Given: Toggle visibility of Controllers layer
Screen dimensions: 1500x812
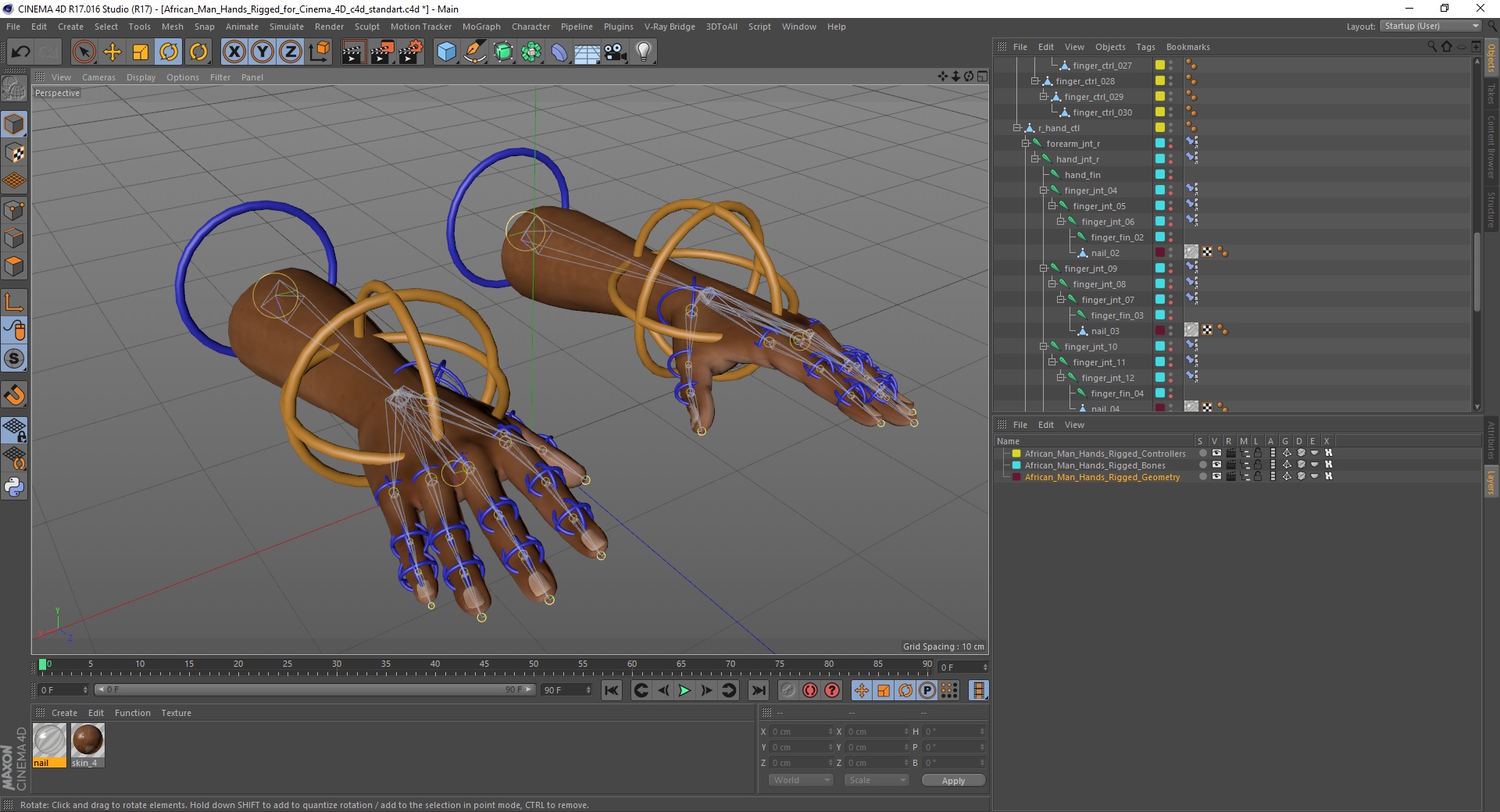Looking at the screenshot, I should pos(1216,453).
